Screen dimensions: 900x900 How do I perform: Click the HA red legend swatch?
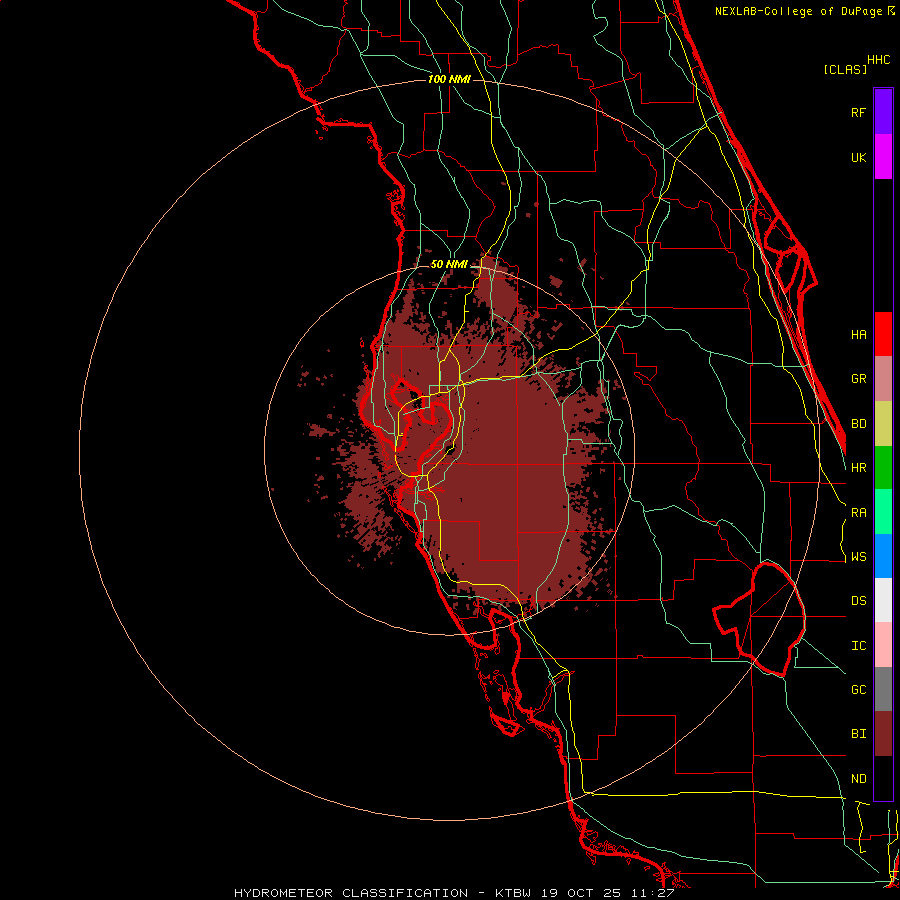click(883, 334)
